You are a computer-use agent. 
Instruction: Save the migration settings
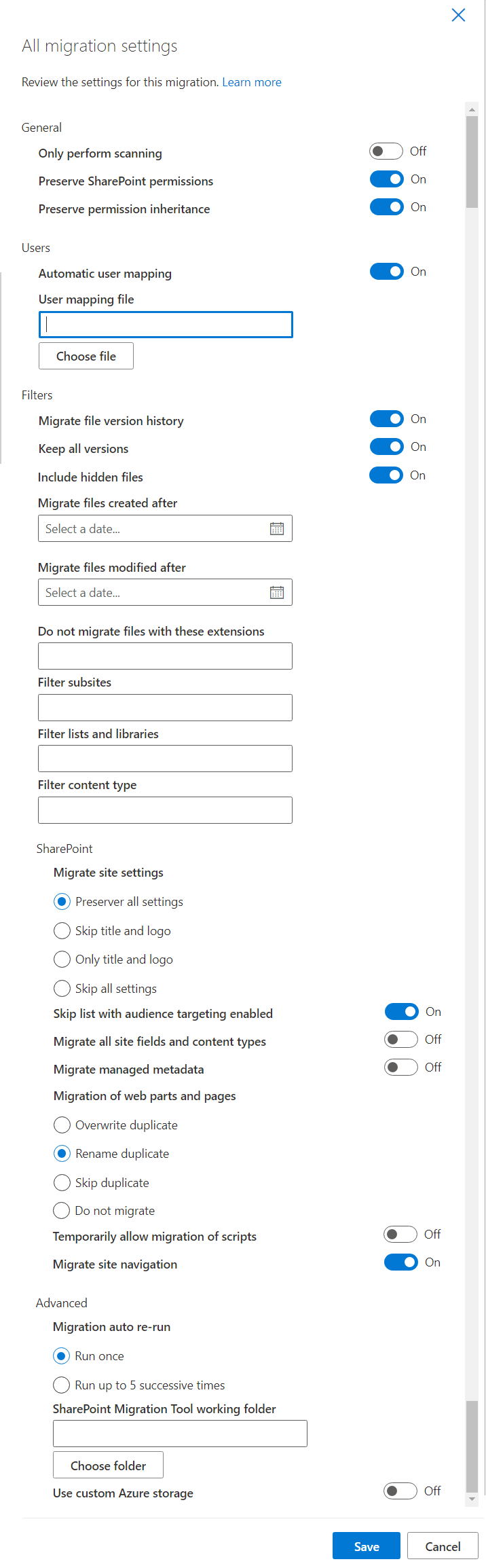(x=367, y=1546)
